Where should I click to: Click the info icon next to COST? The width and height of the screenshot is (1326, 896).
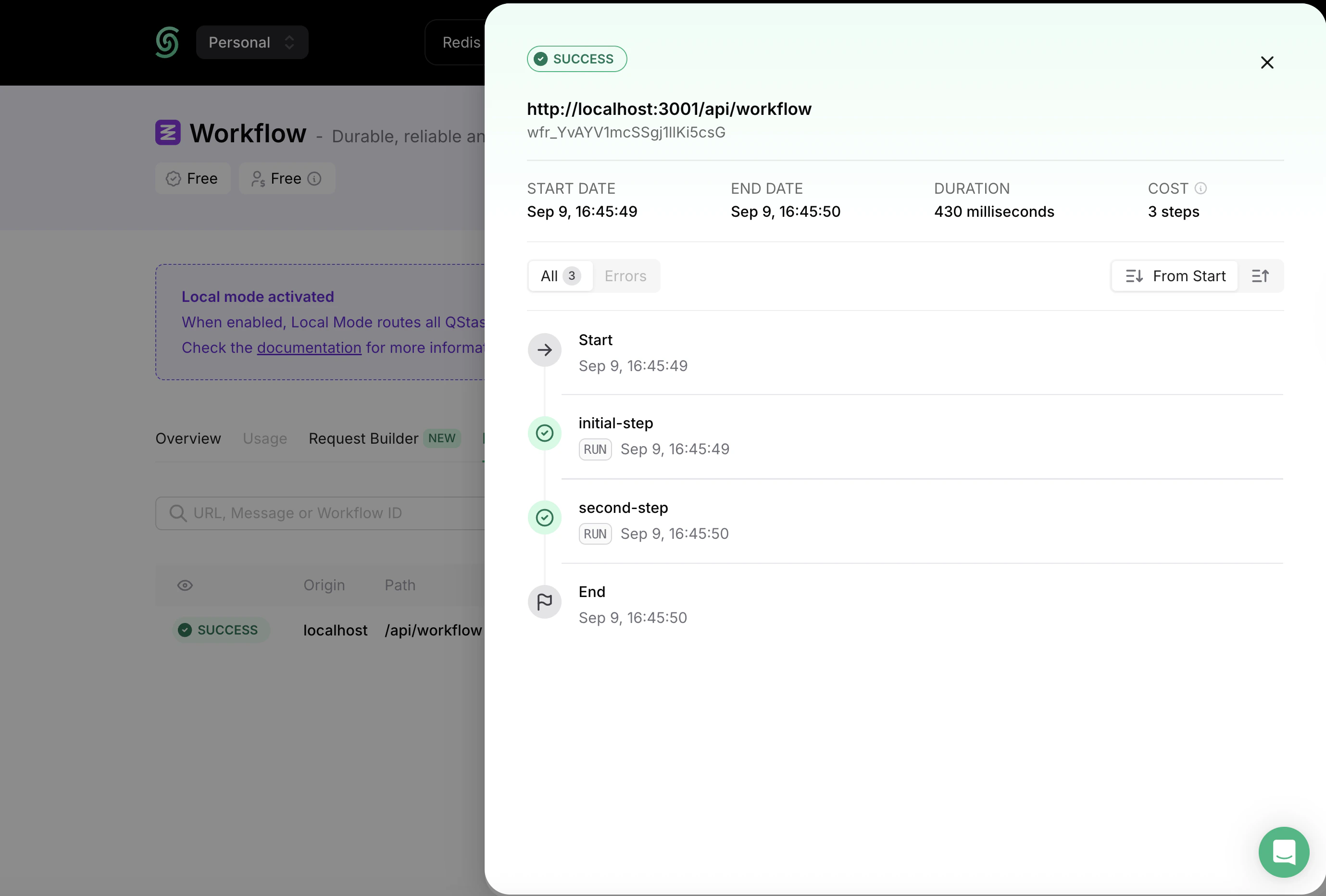[x=1201, y=188]
